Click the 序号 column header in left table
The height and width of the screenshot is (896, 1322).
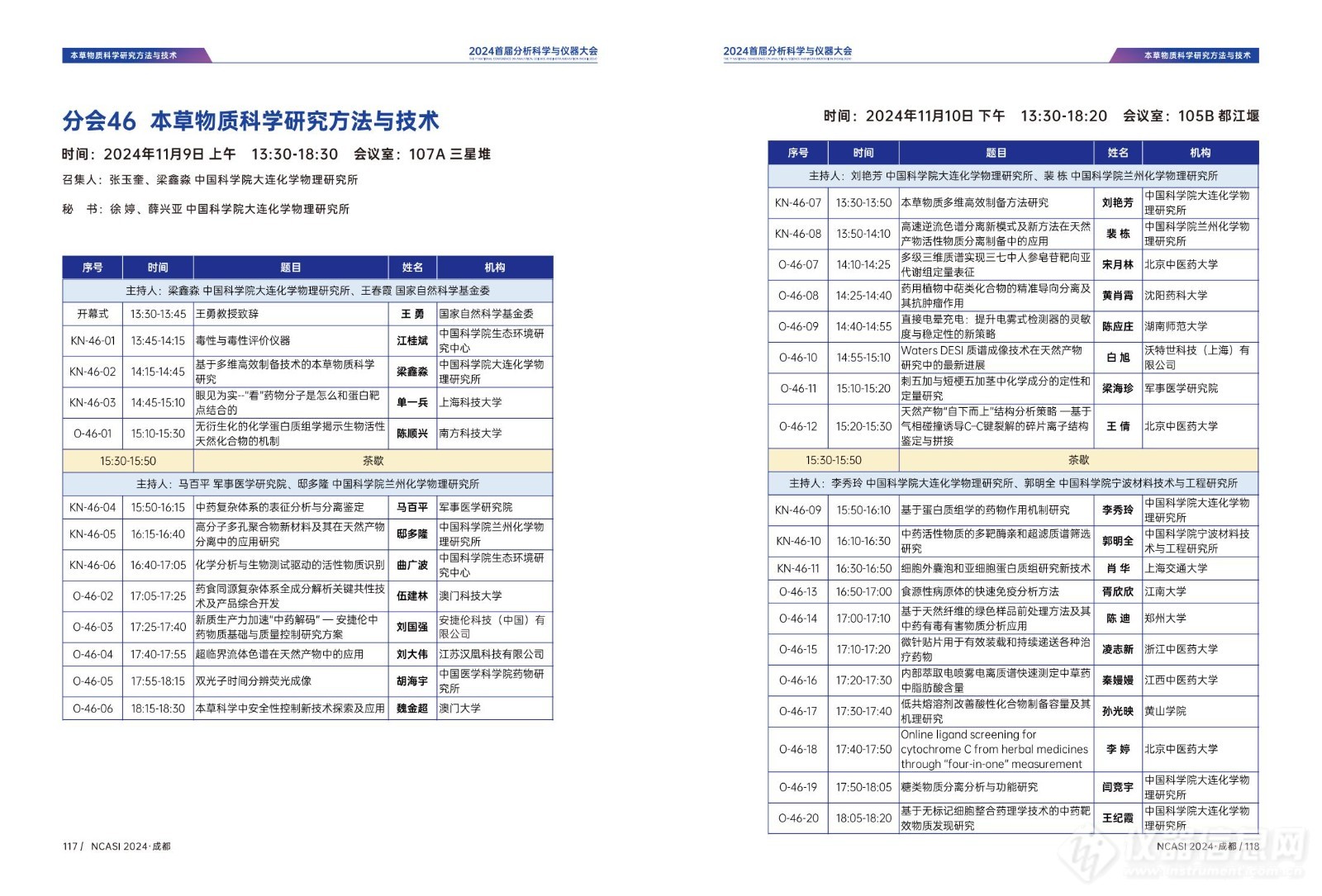pyautogui.click(x=93, y=268)
